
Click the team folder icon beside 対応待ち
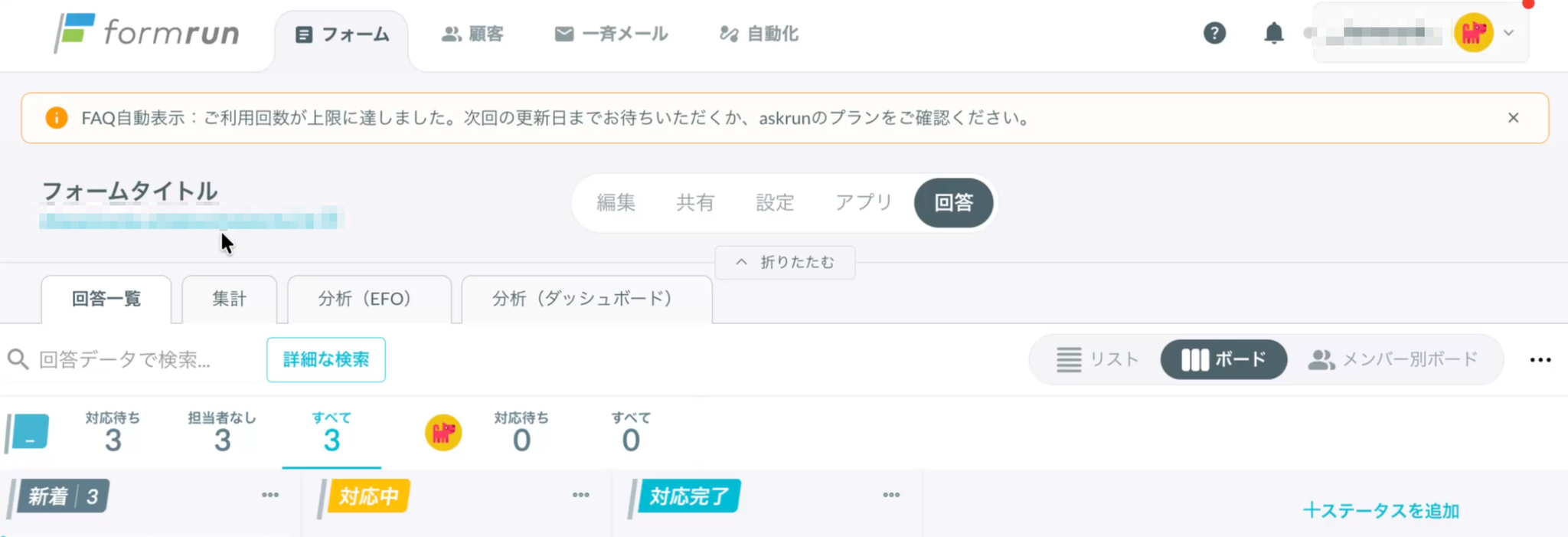pos(28,433)
